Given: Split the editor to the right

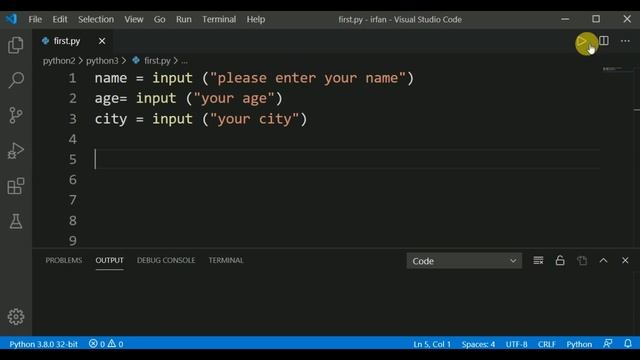Looking at the screenshot, I should [604, 41].
